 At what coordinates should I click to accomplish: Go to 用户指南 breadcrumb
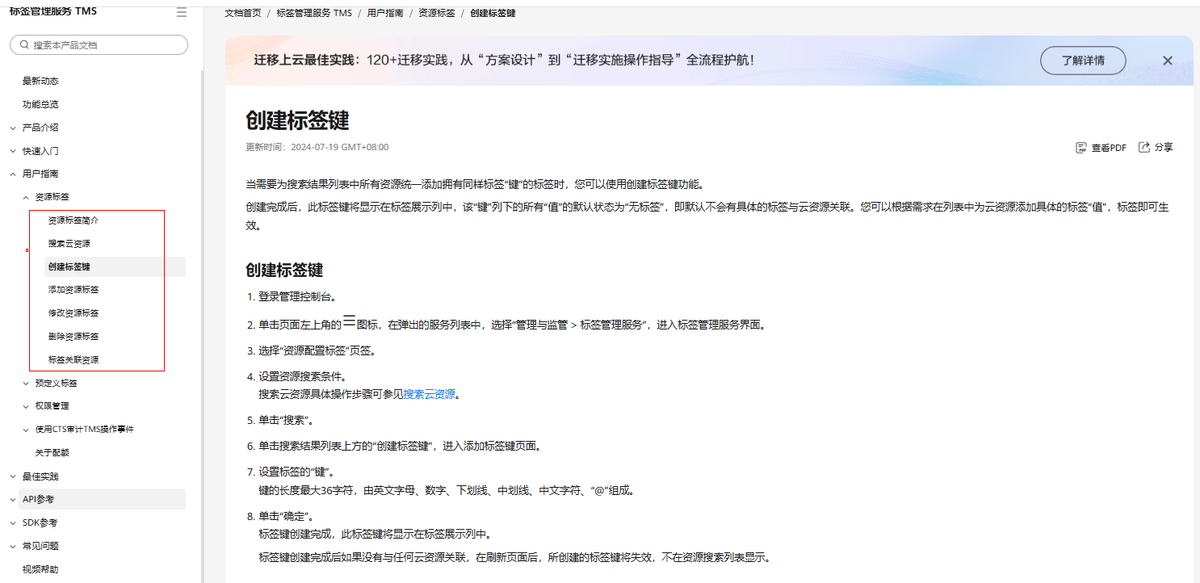coord(385,13)
